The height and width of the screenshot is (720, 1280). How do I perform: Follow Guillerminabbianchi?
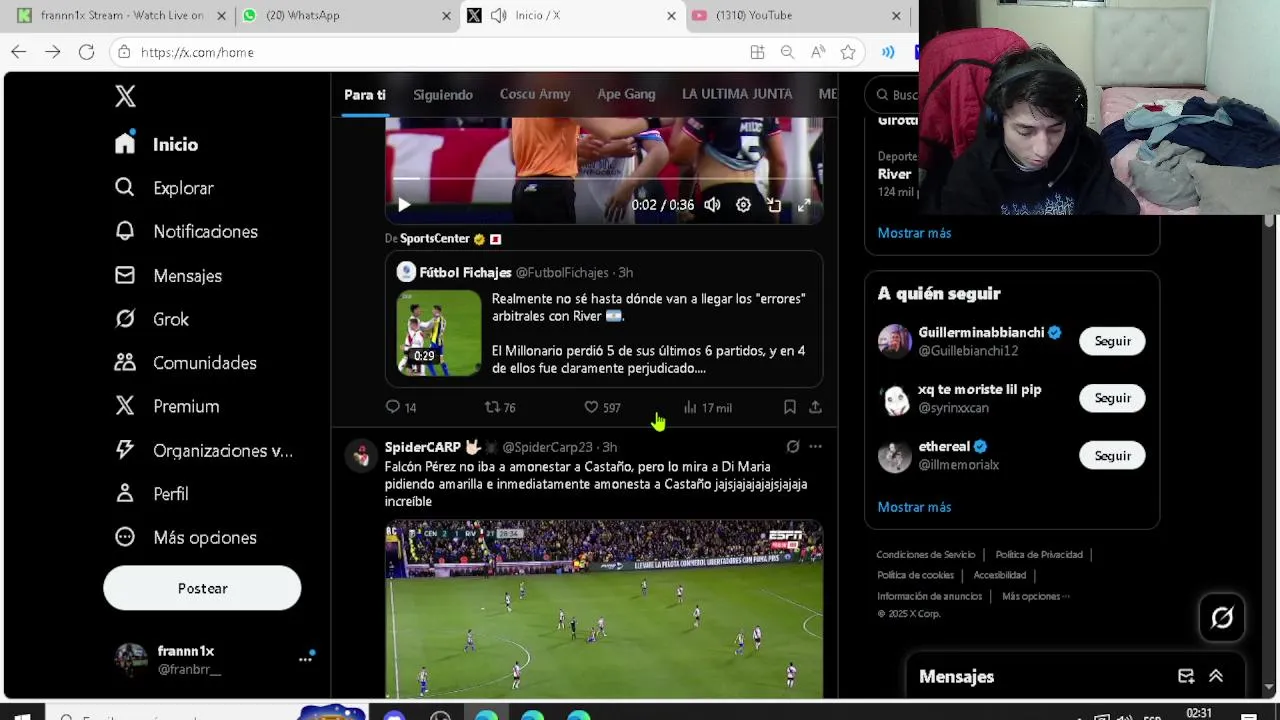1112,341
